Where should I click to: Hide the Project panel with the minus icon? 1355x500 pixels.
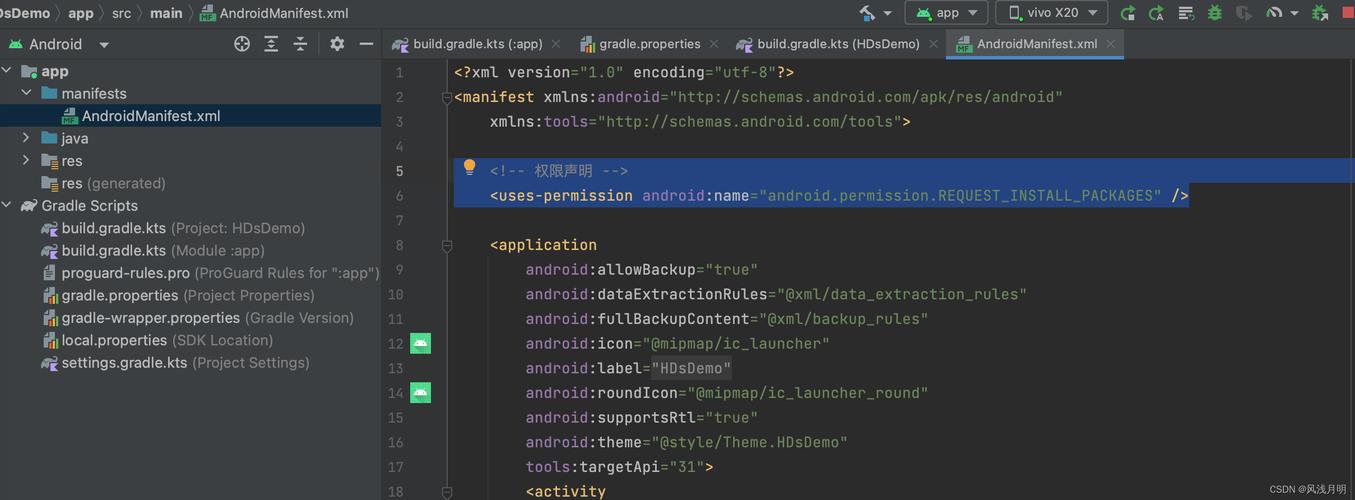(366, 44)
